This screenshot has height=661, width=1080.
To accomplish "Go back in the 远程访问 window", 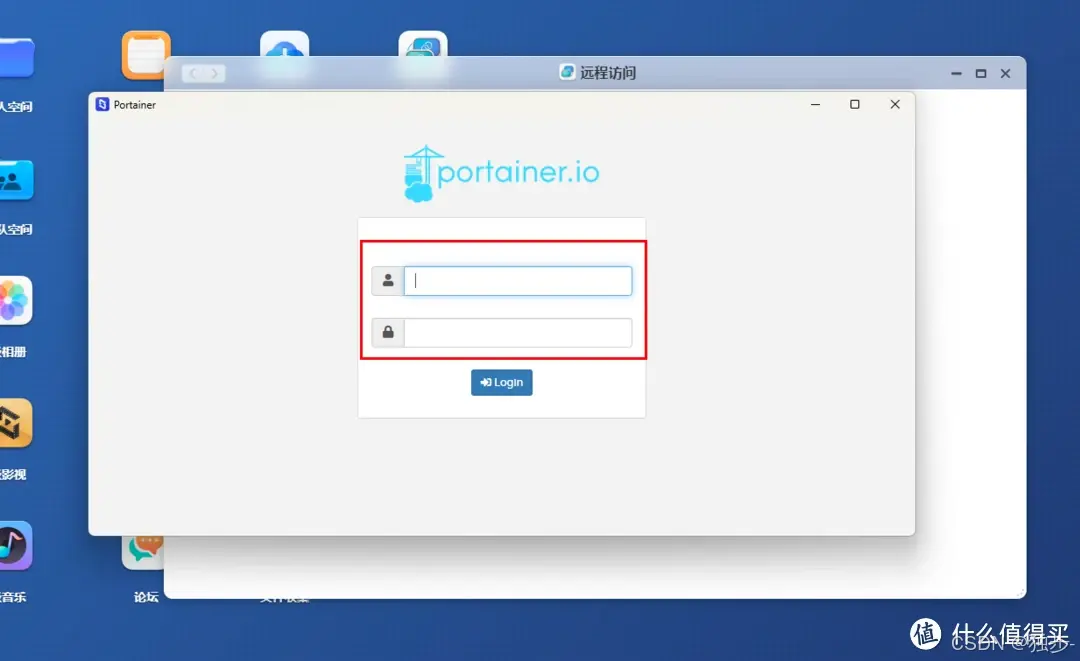I will pos(194,73).
